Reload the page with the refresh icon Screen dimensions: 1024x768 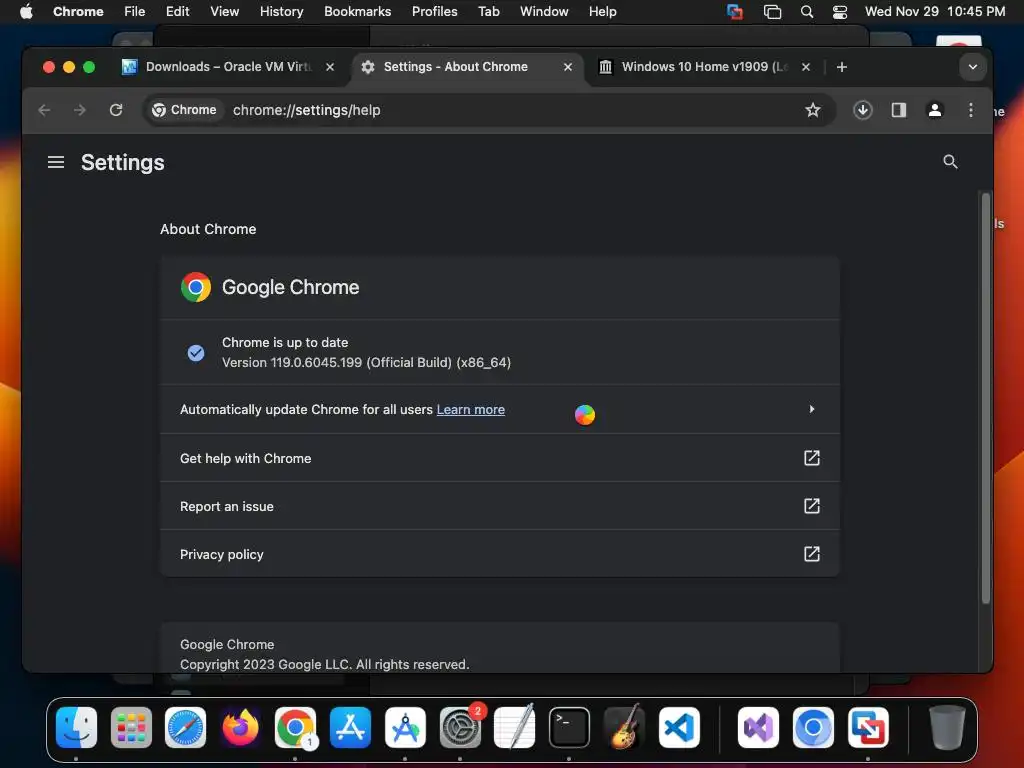(x=116, y=110)
